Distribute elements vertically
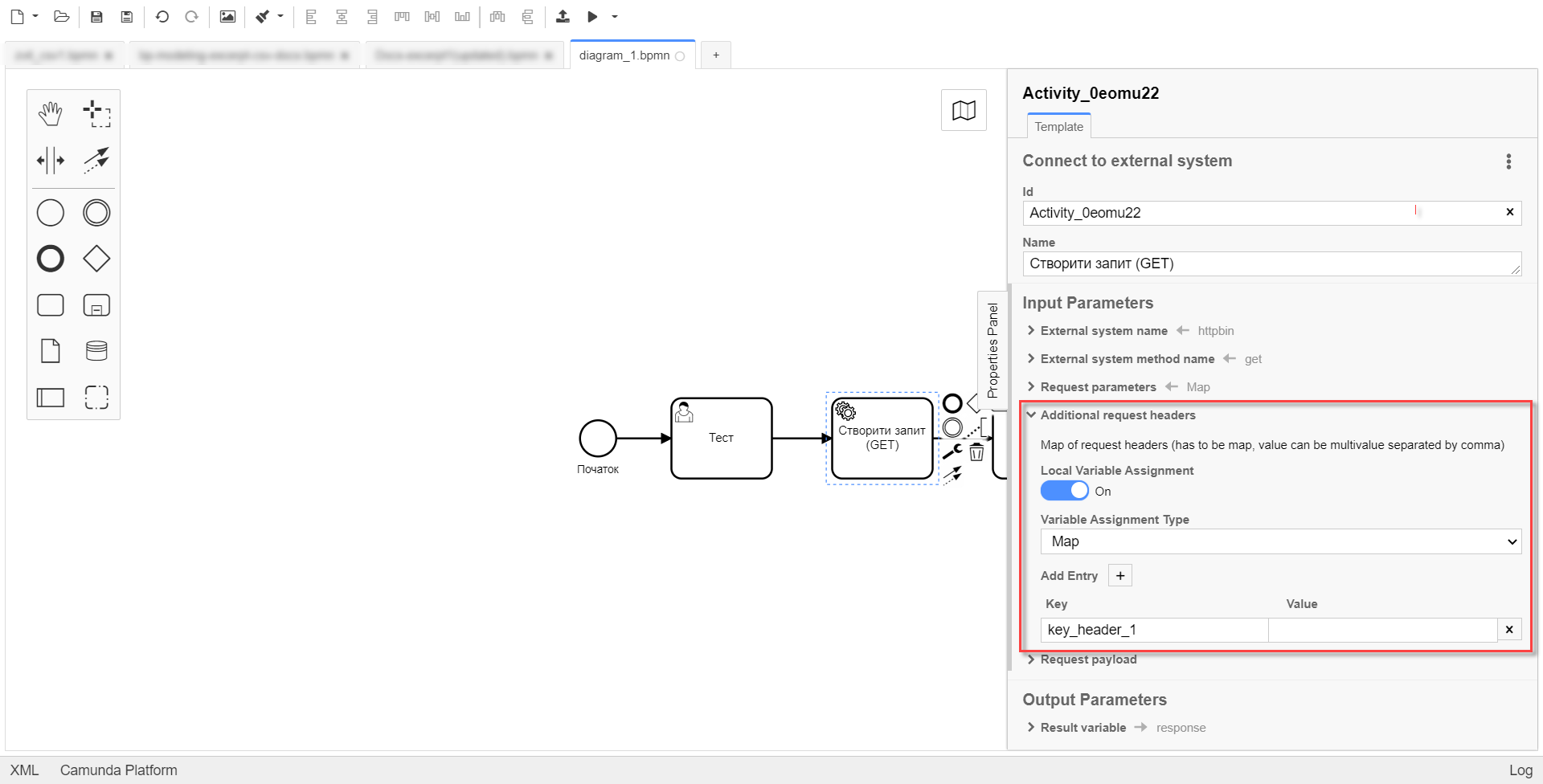1543x784 pixels. pos(527,16)
